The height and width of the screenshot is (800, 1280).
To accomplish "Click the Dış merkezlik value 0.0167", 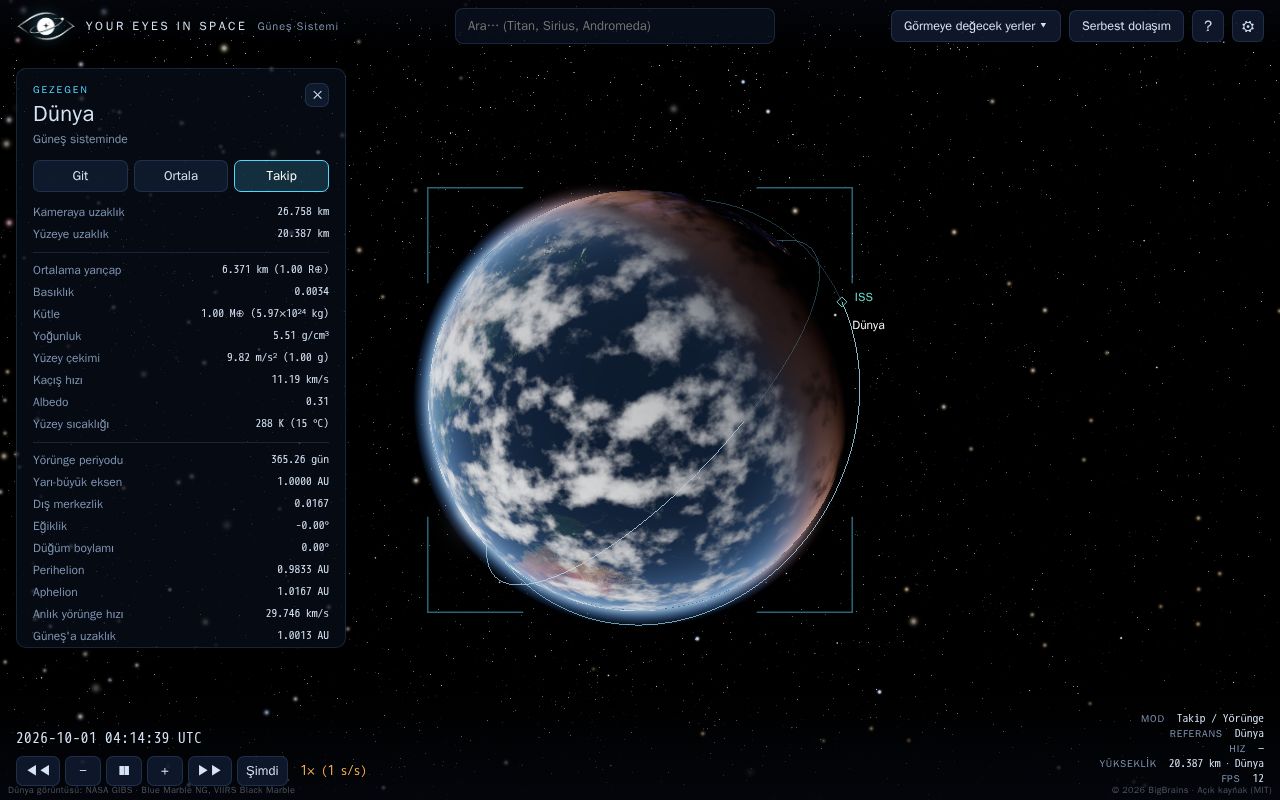I will pos(311,504).
